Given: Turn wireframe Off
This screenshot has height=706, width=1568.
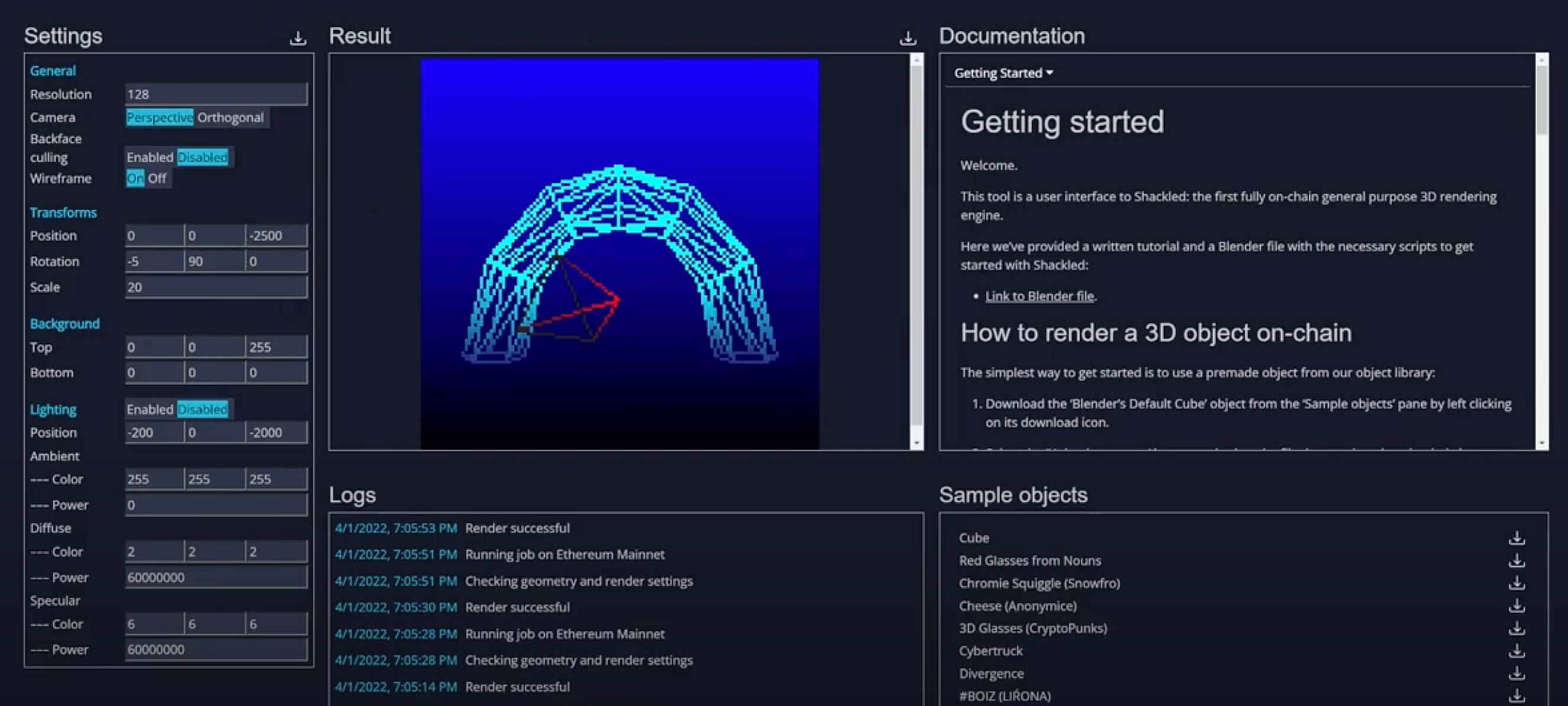Looking at the screenshot, I should click(157, 178).
